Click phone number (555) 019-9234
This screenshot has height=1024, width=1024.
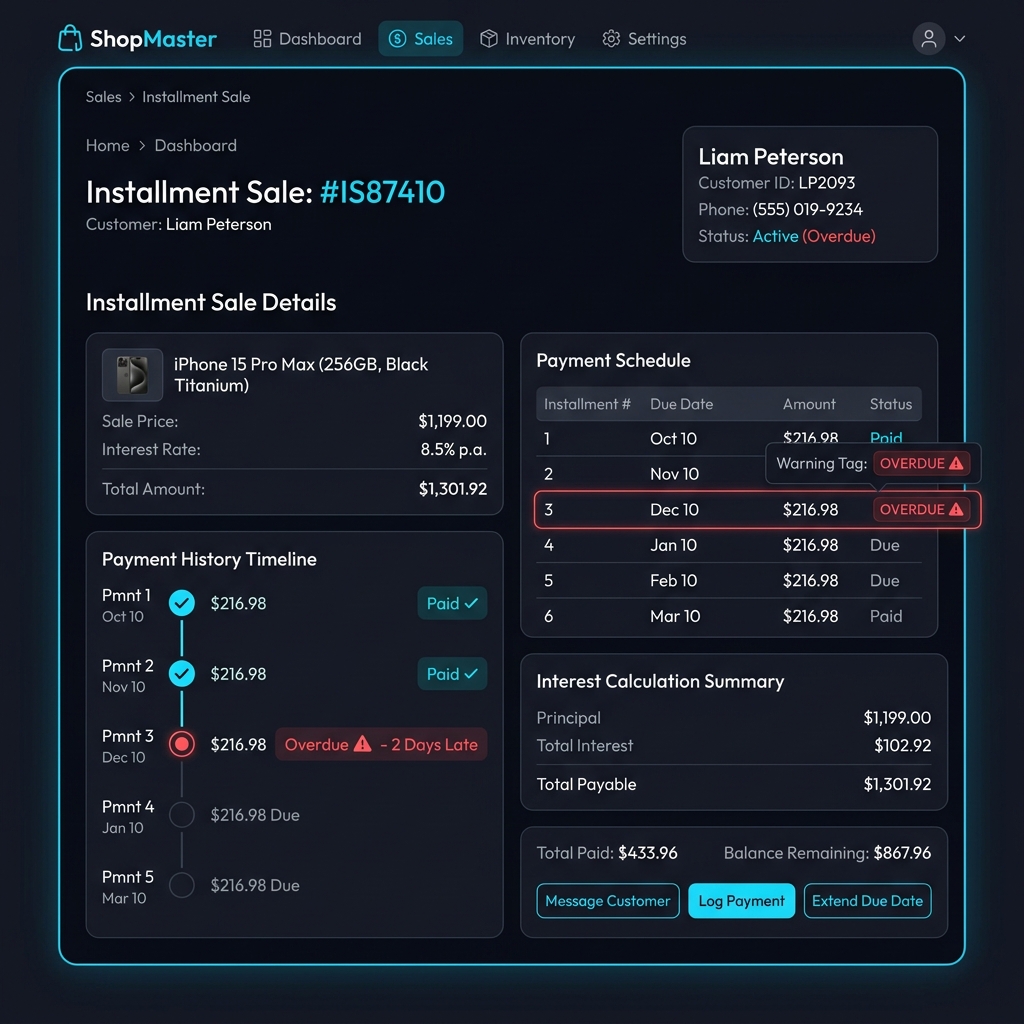point(807,209)
